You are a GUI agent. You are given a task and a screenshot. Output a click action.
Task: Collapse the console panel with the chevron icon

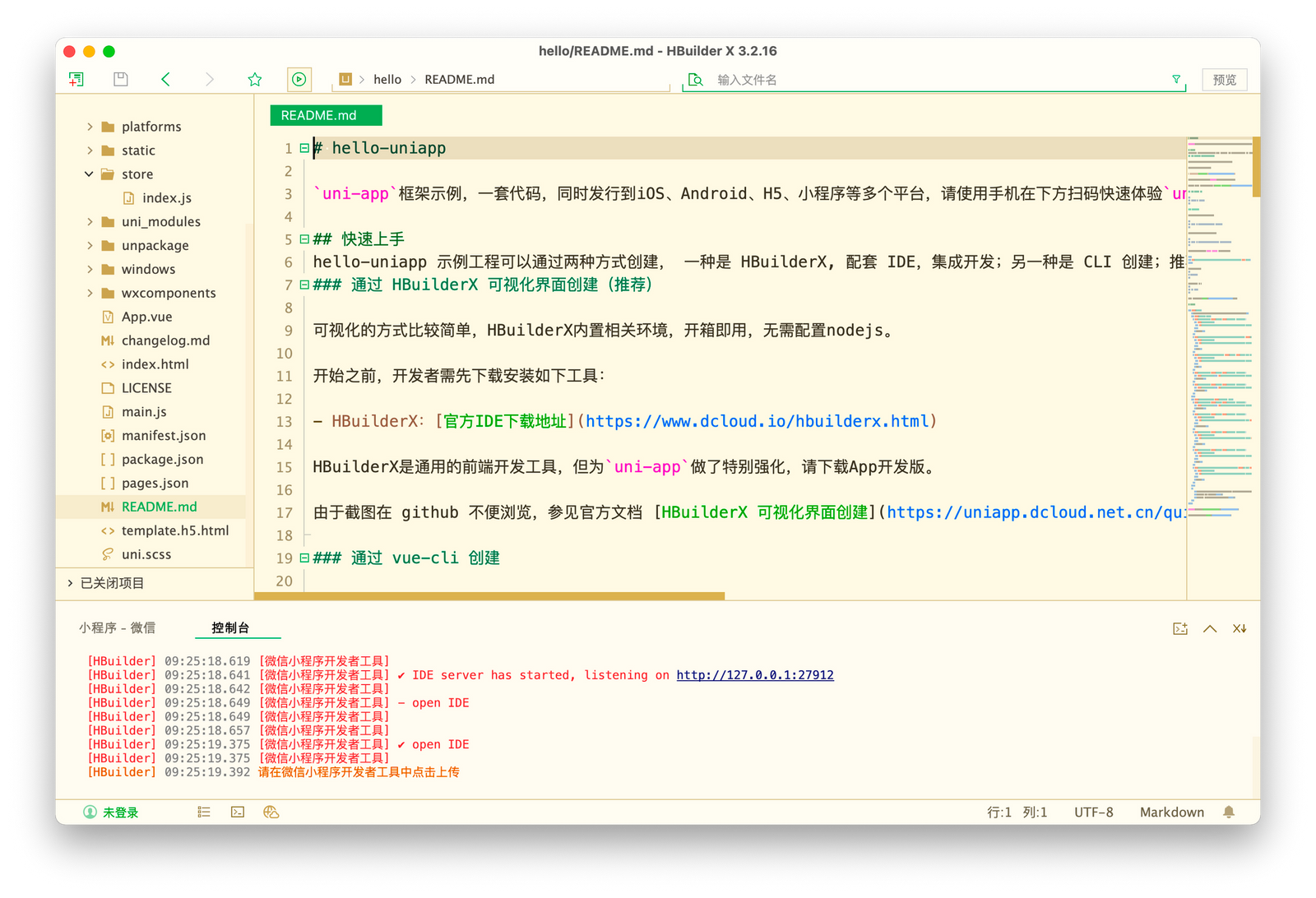[1210, 627]
